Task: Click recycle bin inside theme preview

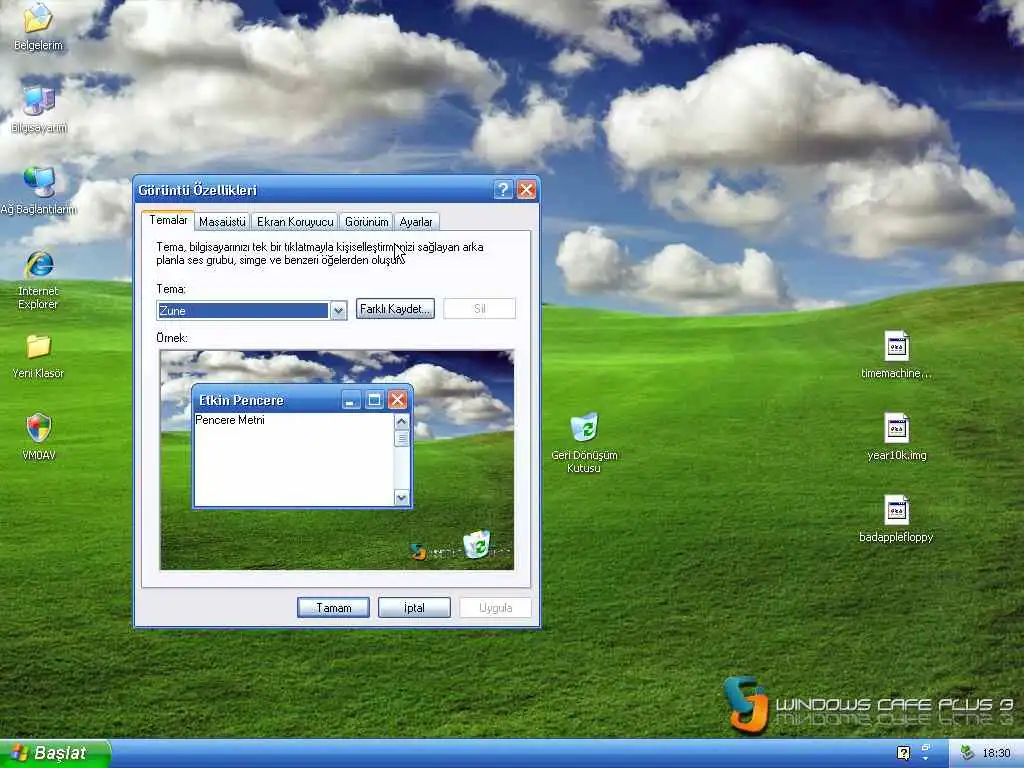Action: coord(477,544)
